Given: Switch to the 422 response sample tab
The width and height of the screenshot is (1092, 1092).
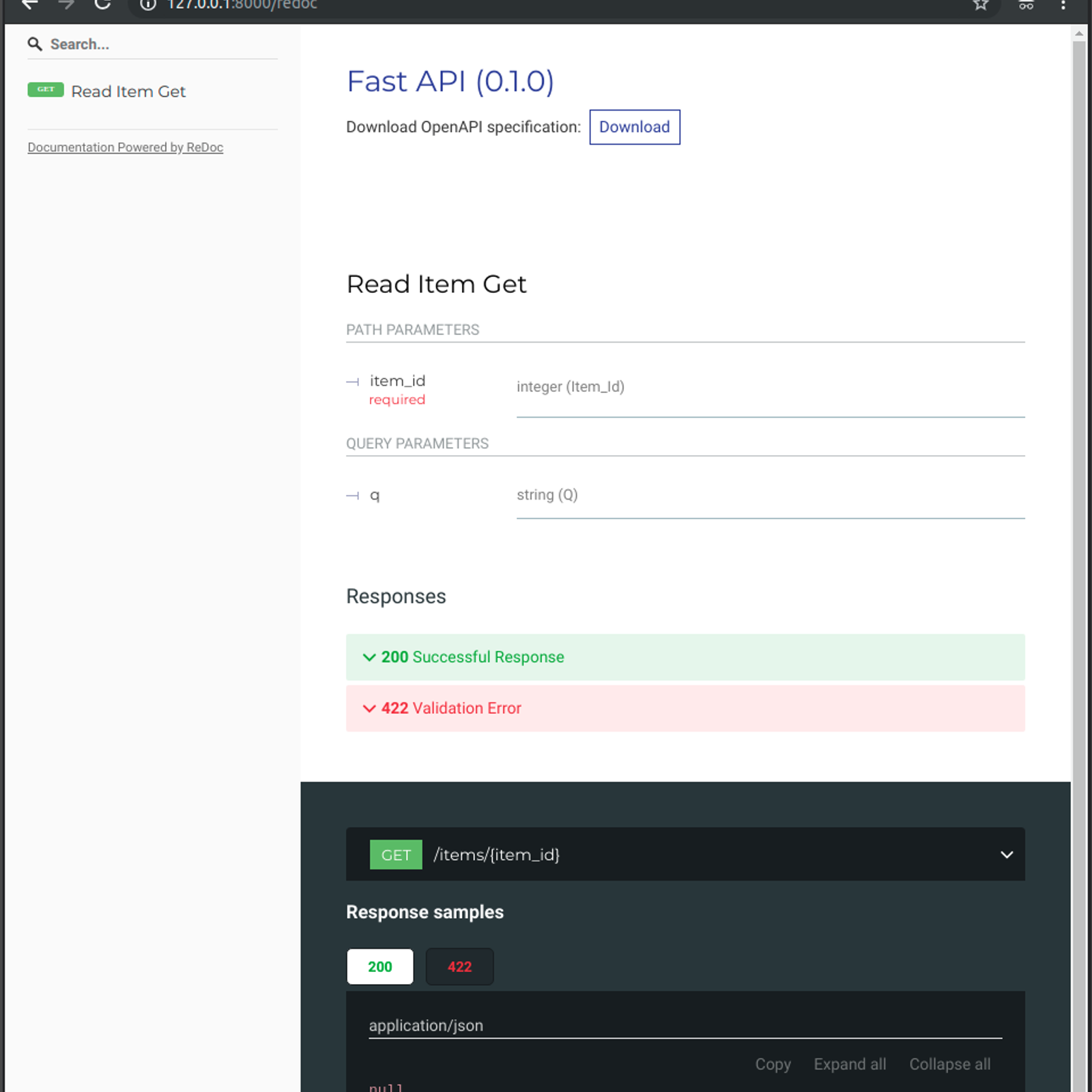Looking at the screenshot, I should coord(459,966).
